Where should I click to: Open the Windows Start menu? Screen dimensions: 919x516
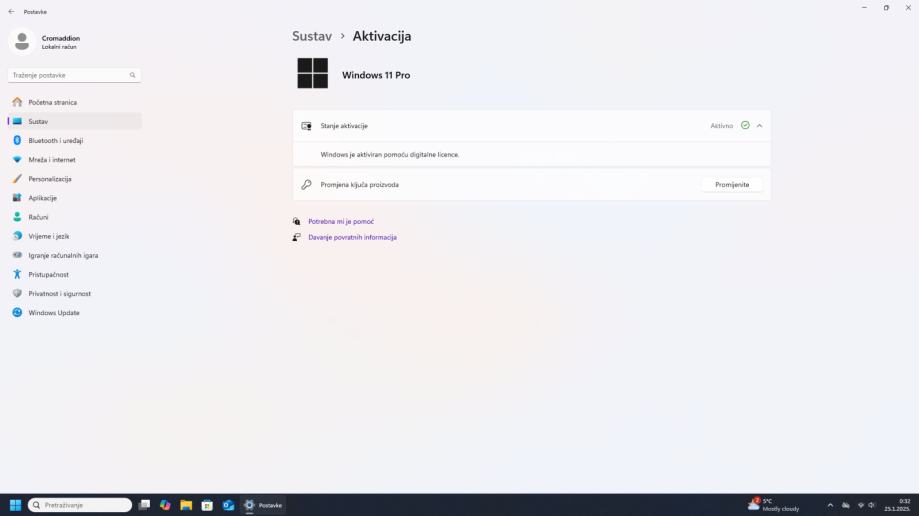[16, 505]
